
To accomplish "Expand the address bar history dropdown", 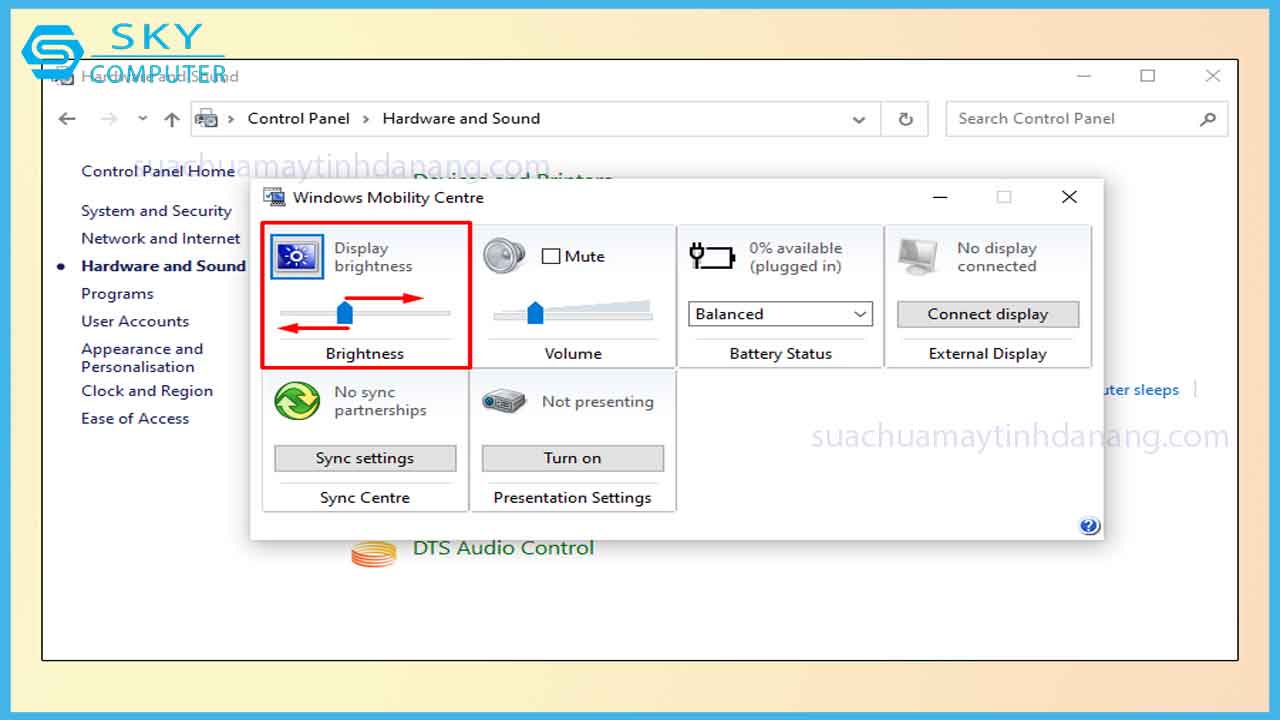I will tap(858, 119).
